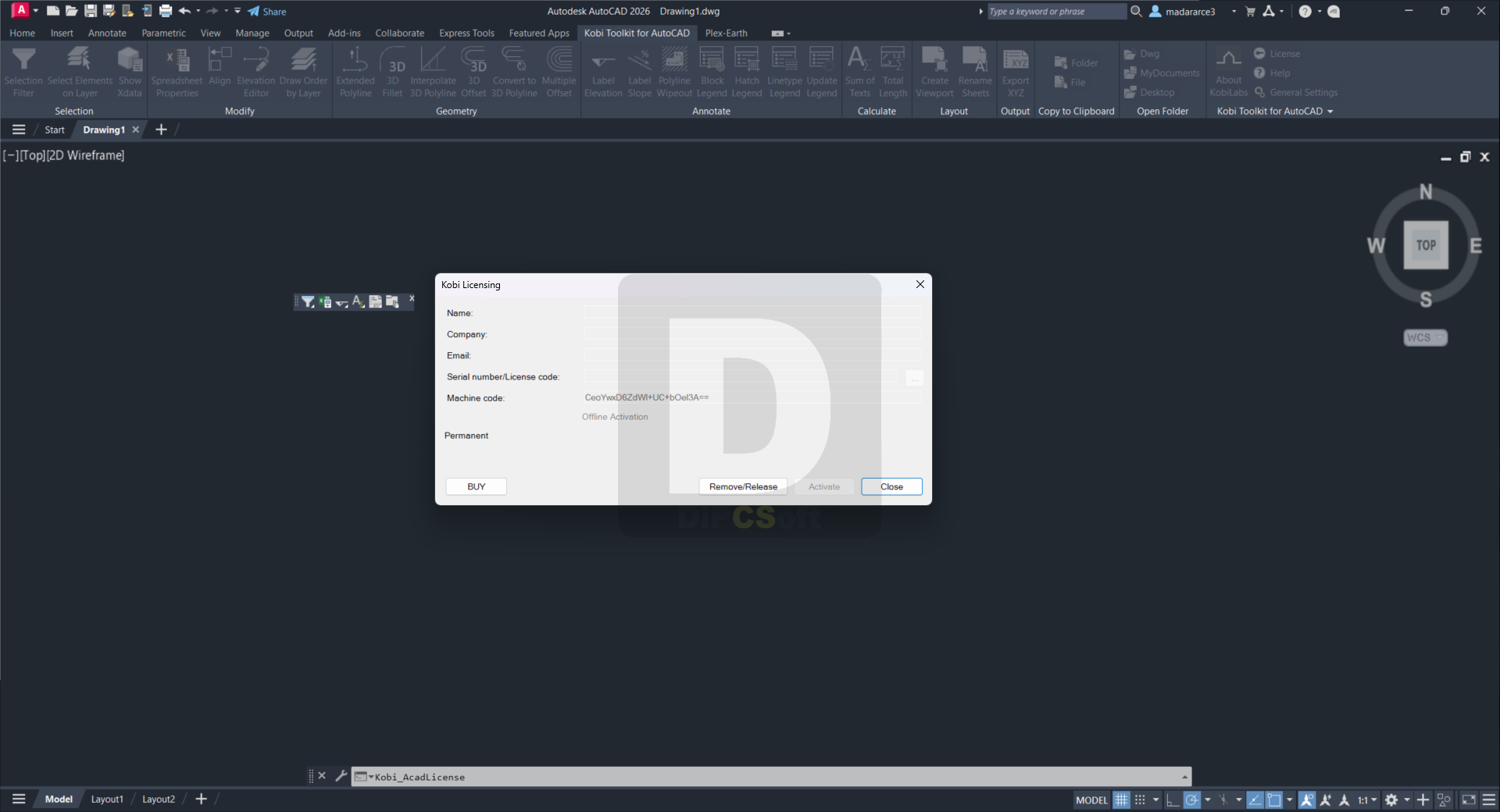Click the Selection Filter tool

click(x=23, y=72)
